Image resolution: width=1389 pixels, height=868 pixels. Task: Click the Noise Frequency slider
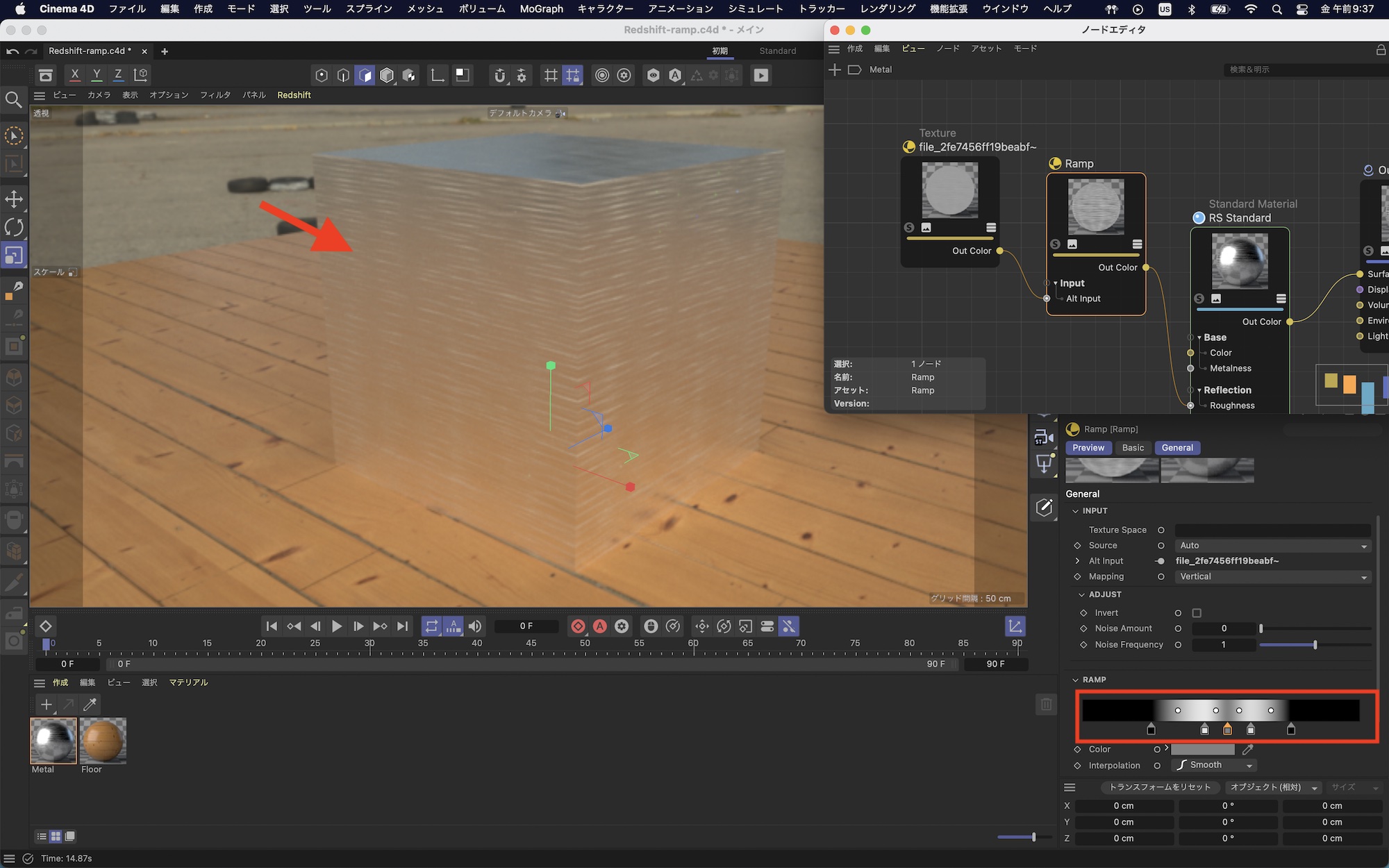point(1315,645)
